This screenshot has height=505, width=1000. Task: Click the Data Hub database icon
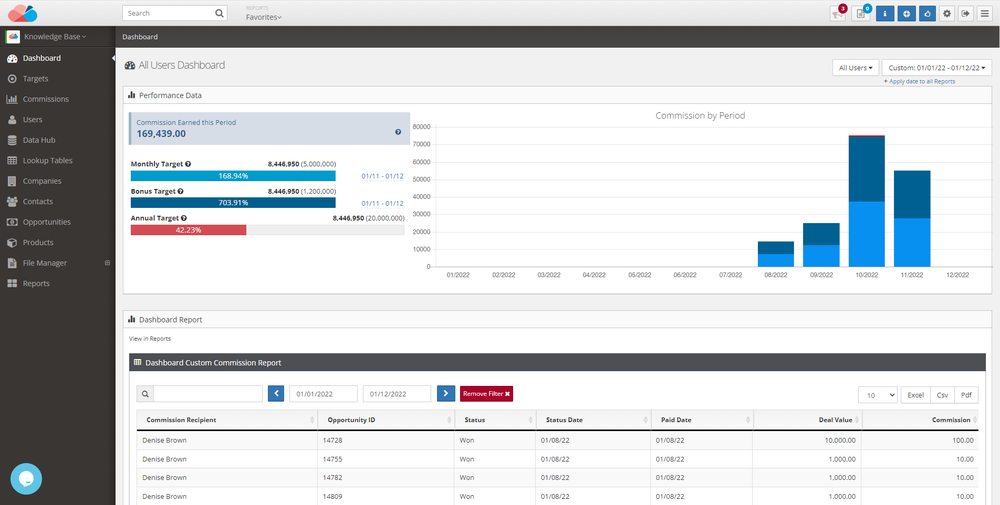pyautogui.click(x=12, y=140)
